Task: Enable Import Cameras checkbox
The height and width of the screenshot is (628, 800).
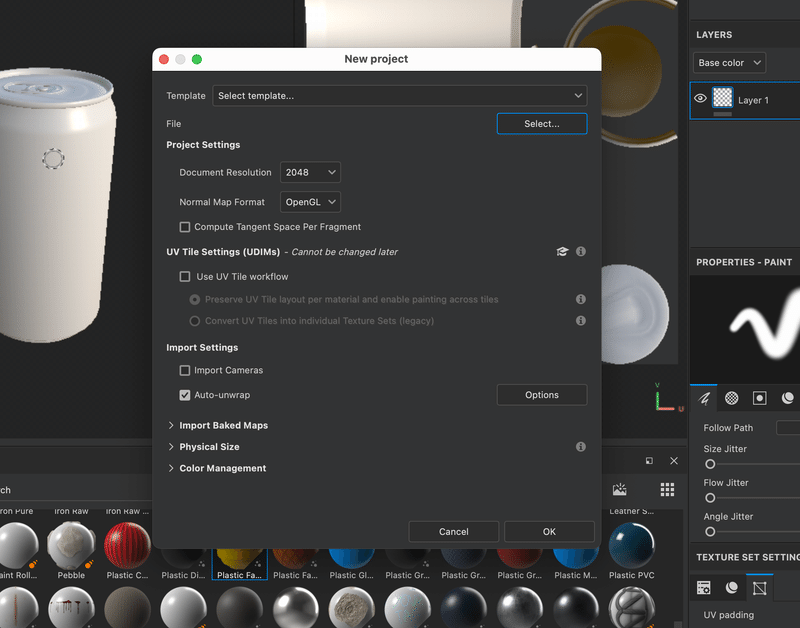Action: (185, 370)
